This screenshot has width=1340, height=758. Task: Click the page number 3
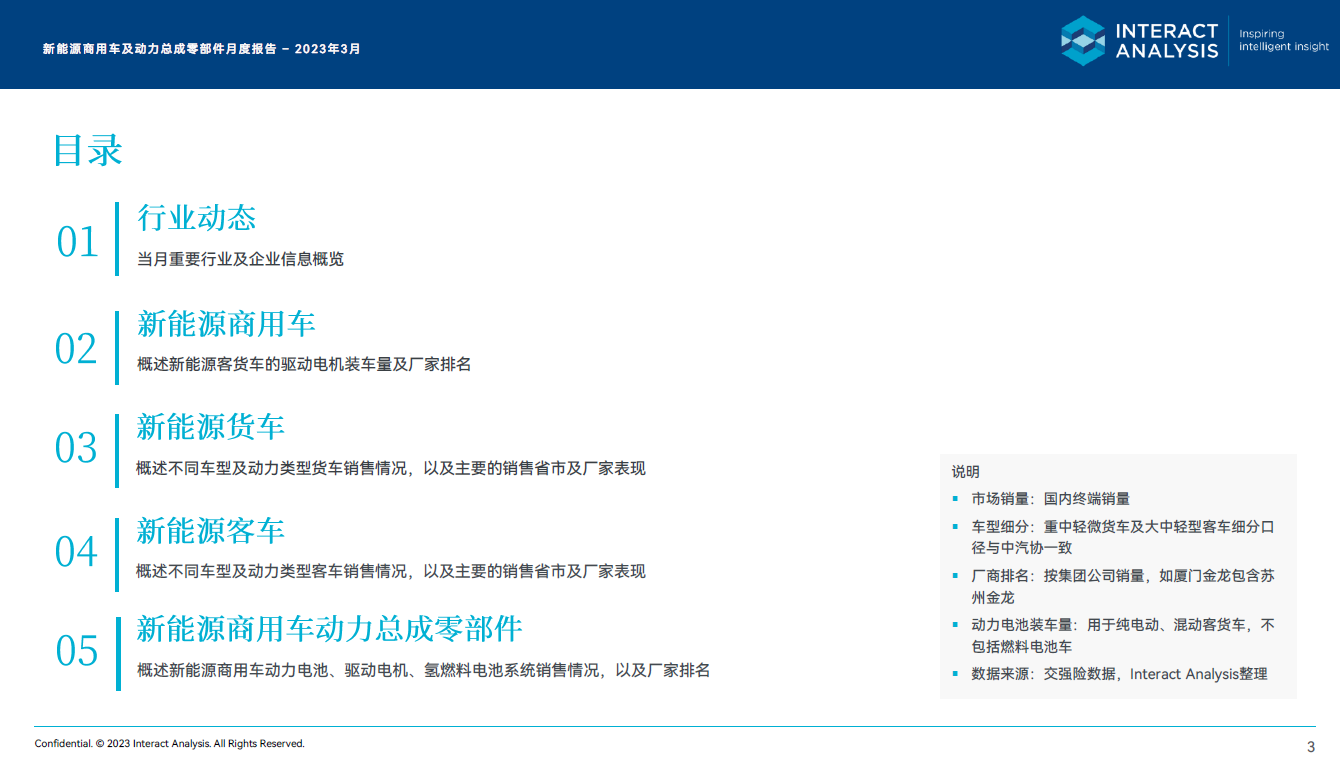(x=1308, y=744)
